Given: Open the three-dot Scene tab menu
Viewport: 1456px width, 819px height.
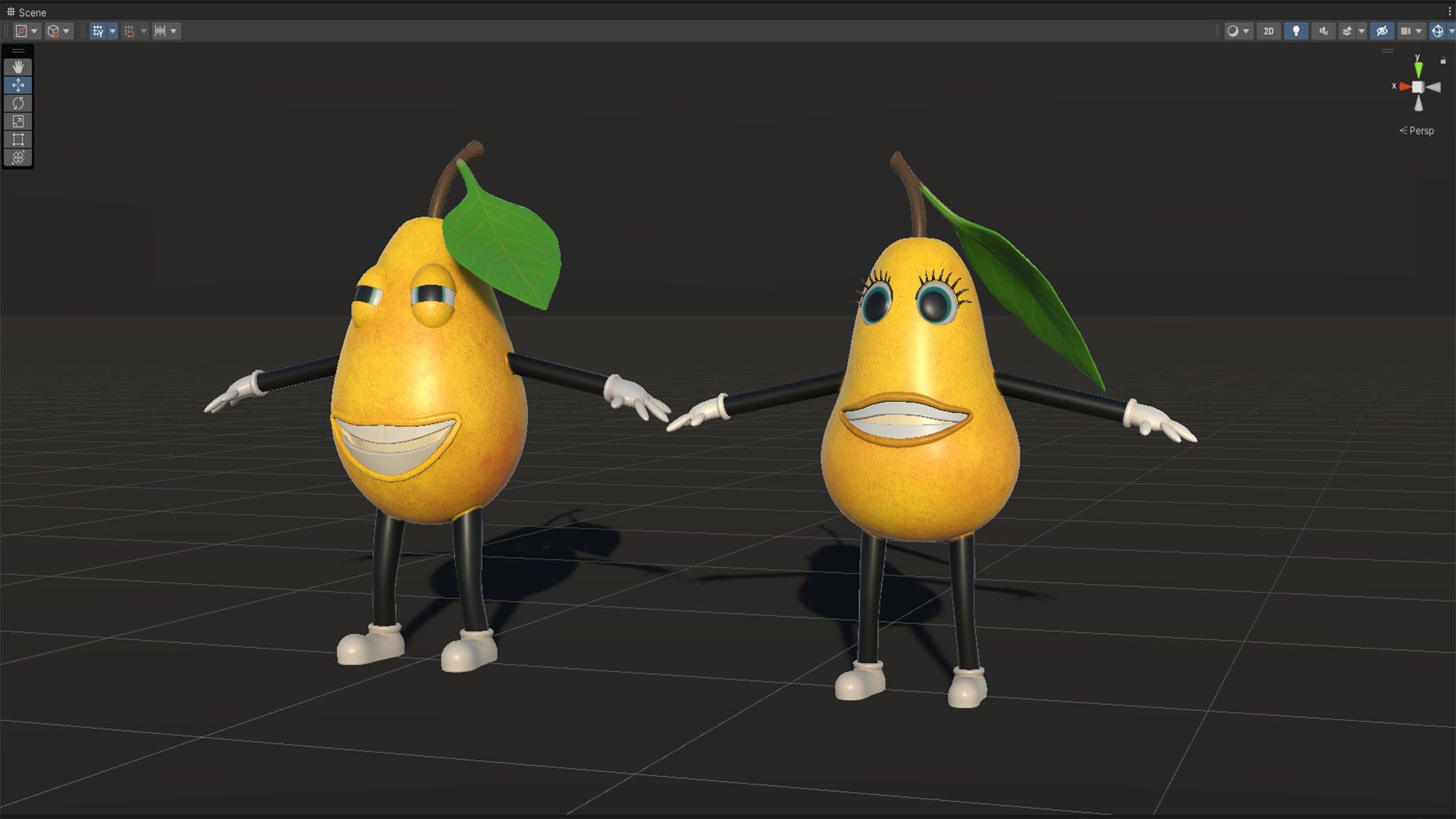Looking at the screenshot, I should coord(1449,11).
